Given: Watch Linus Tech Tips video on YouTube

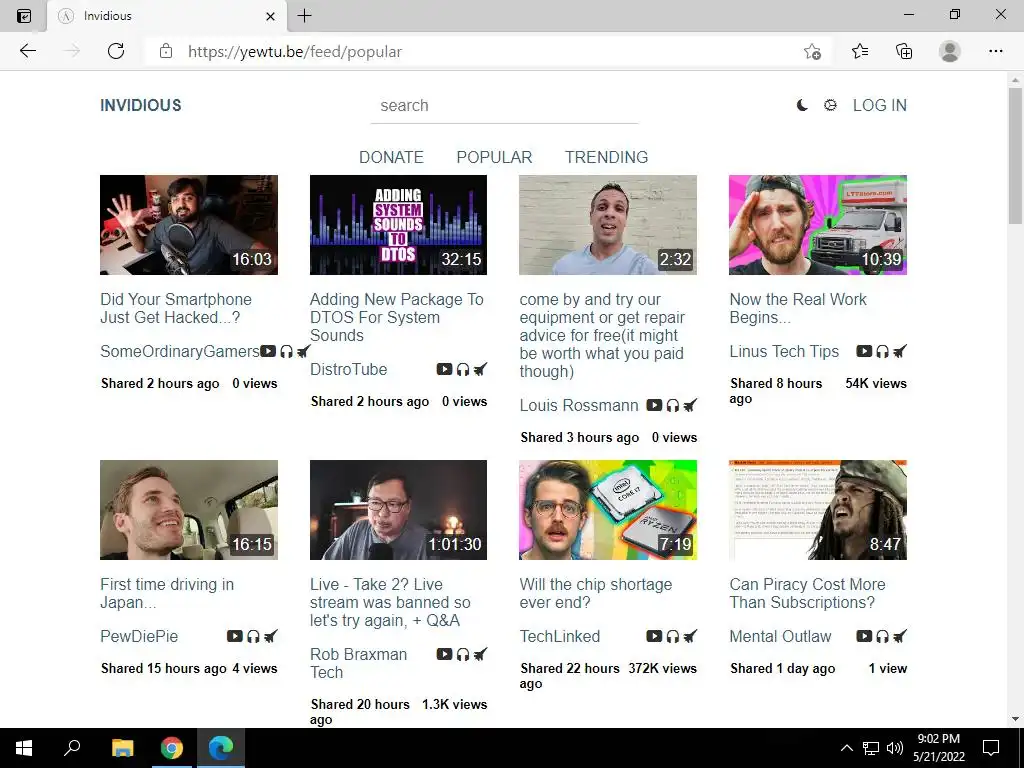Looking at the screenshot, I should 864,351.
